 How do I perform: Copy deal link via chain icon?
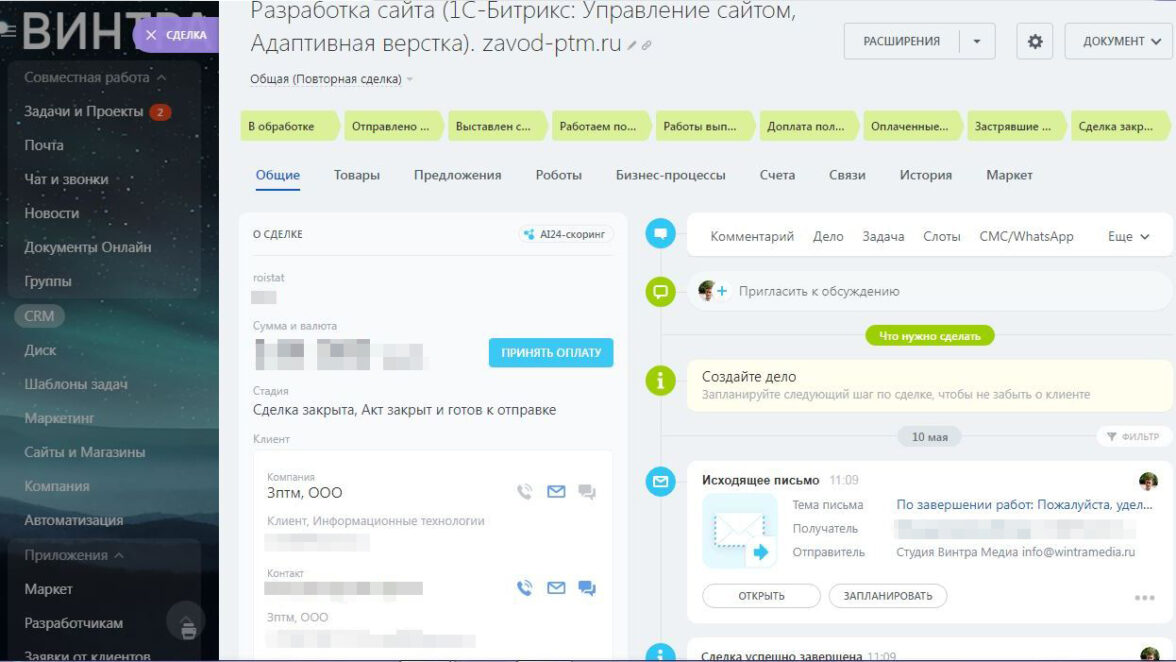646,46
